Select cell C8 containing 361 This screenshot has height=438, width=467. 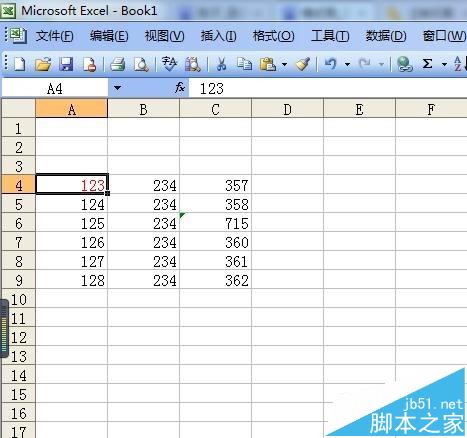click(216, 261)
